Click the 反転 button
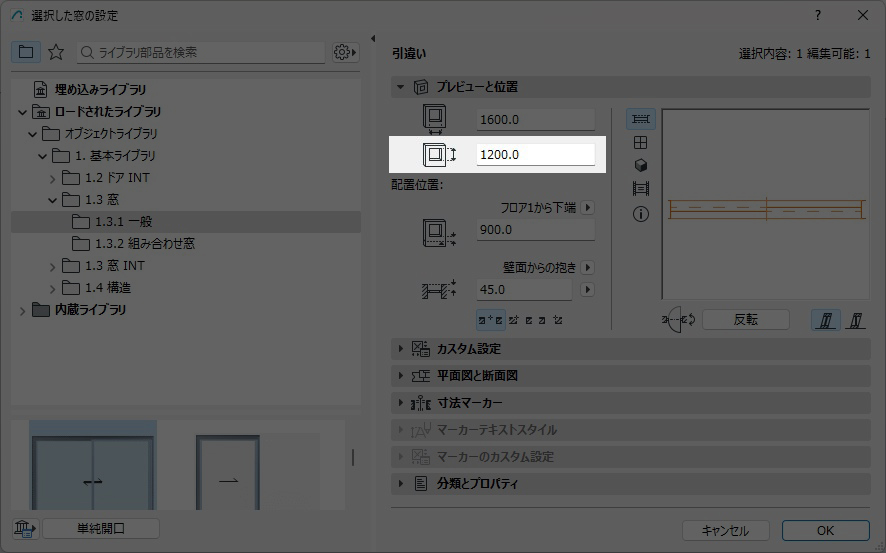 (745, 320)
